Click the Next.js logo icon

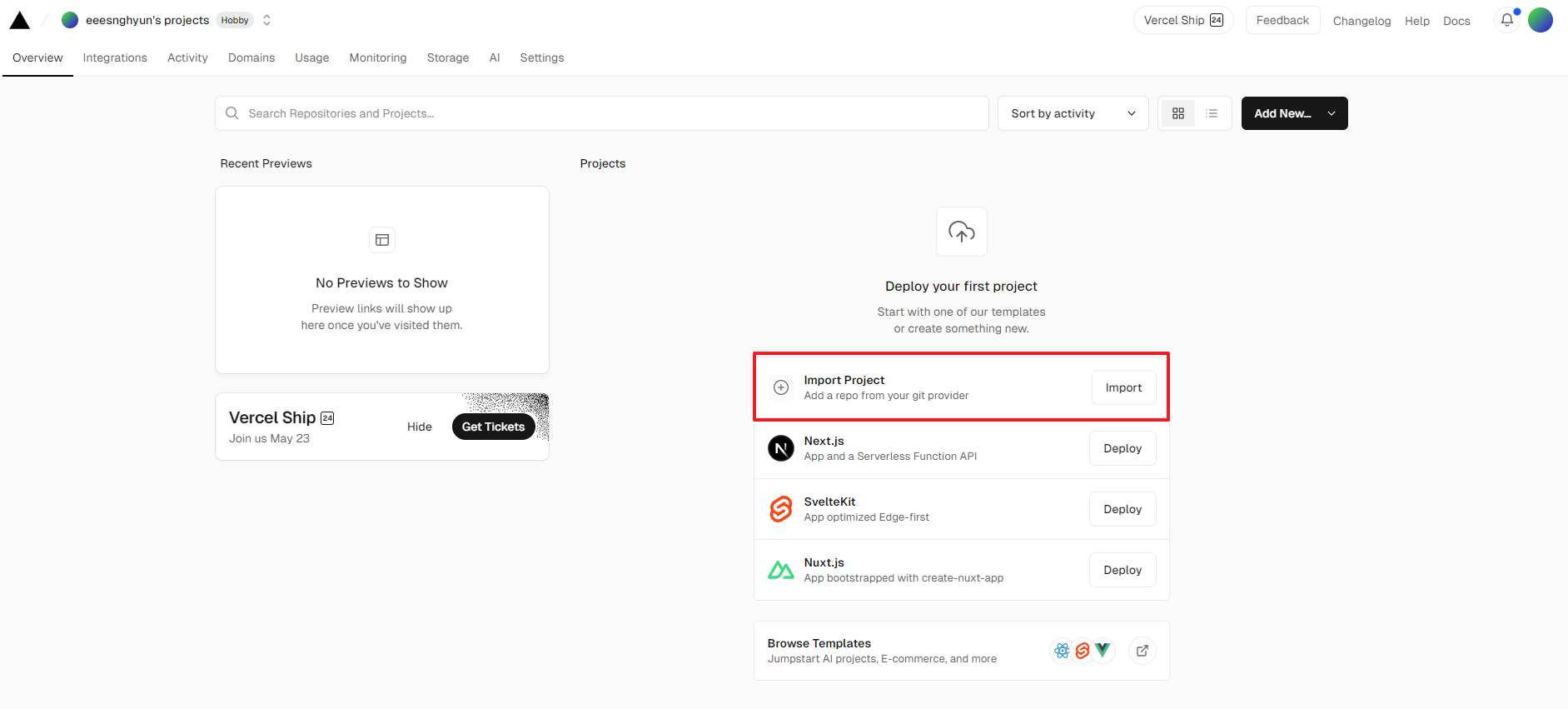781,448
